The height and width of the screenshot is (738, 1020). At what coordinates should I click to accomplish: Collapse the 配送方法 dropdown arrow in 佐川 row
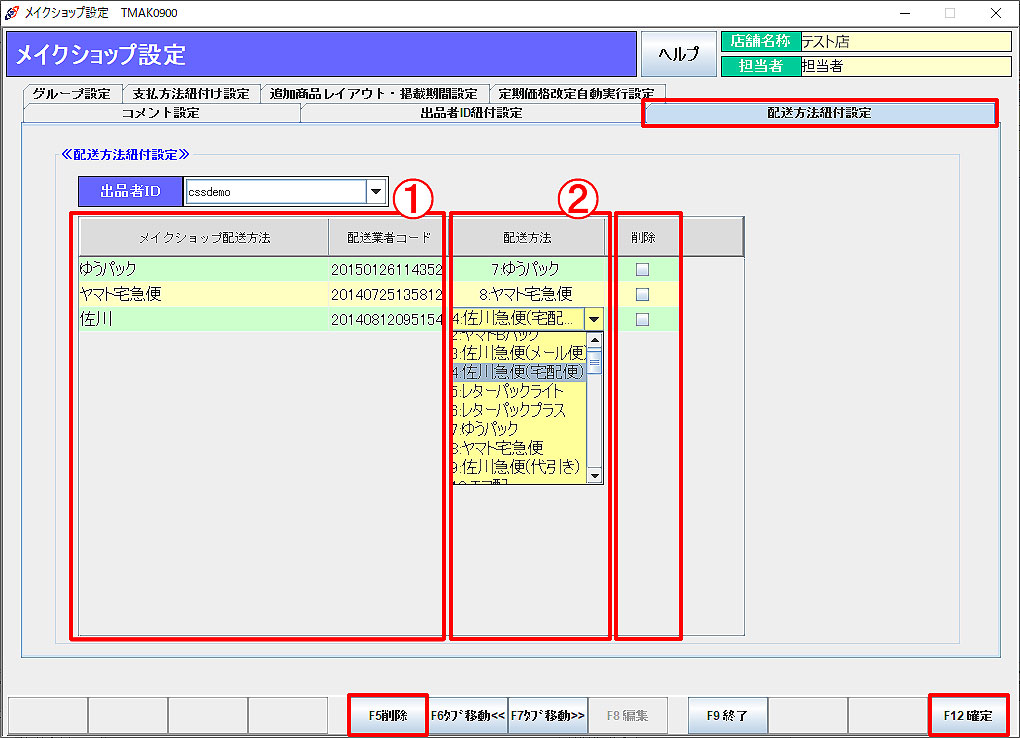pyautogui.click(x=593, y=319)
